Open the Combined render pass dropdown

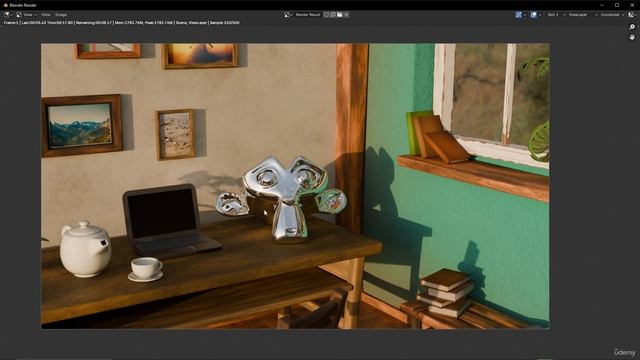point(612,15)
